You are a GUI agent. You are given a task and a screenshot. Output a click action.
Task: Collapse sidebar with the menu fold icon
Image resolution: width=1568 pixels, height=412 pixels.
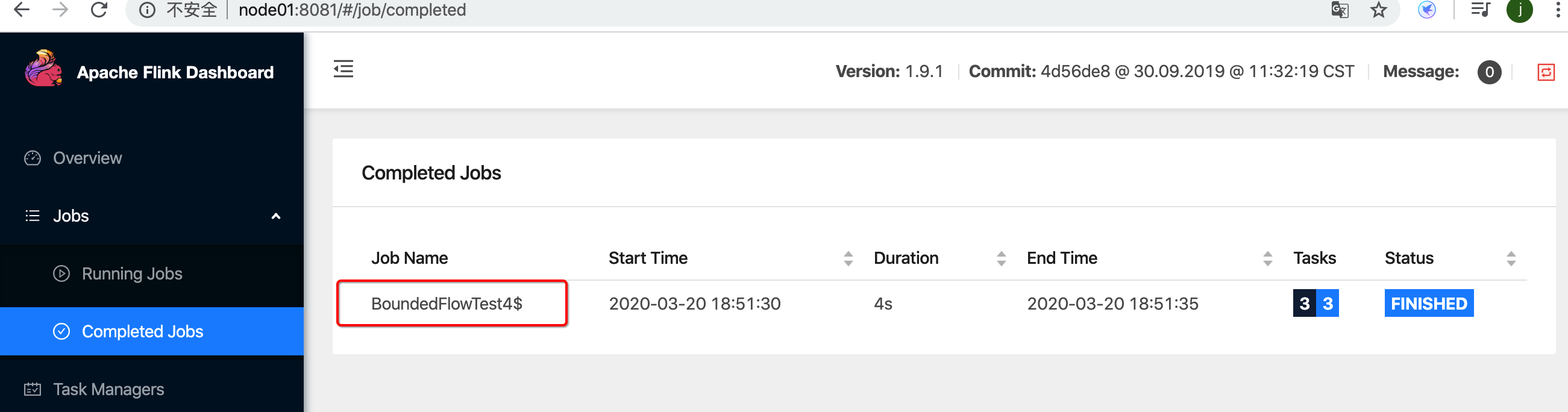coord(343,69)
